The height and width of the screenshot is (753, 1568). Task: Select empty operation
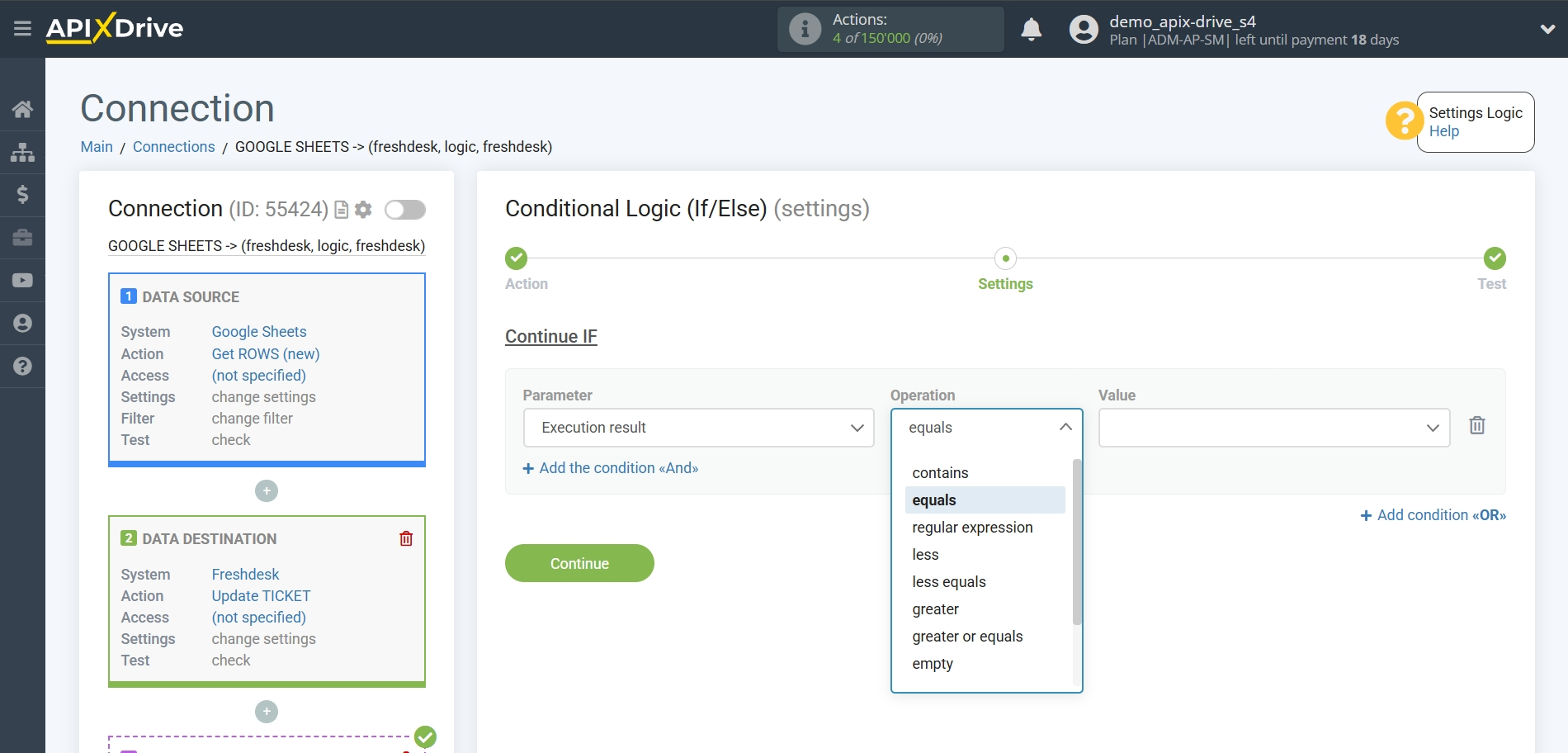click(x=985, y=664)
